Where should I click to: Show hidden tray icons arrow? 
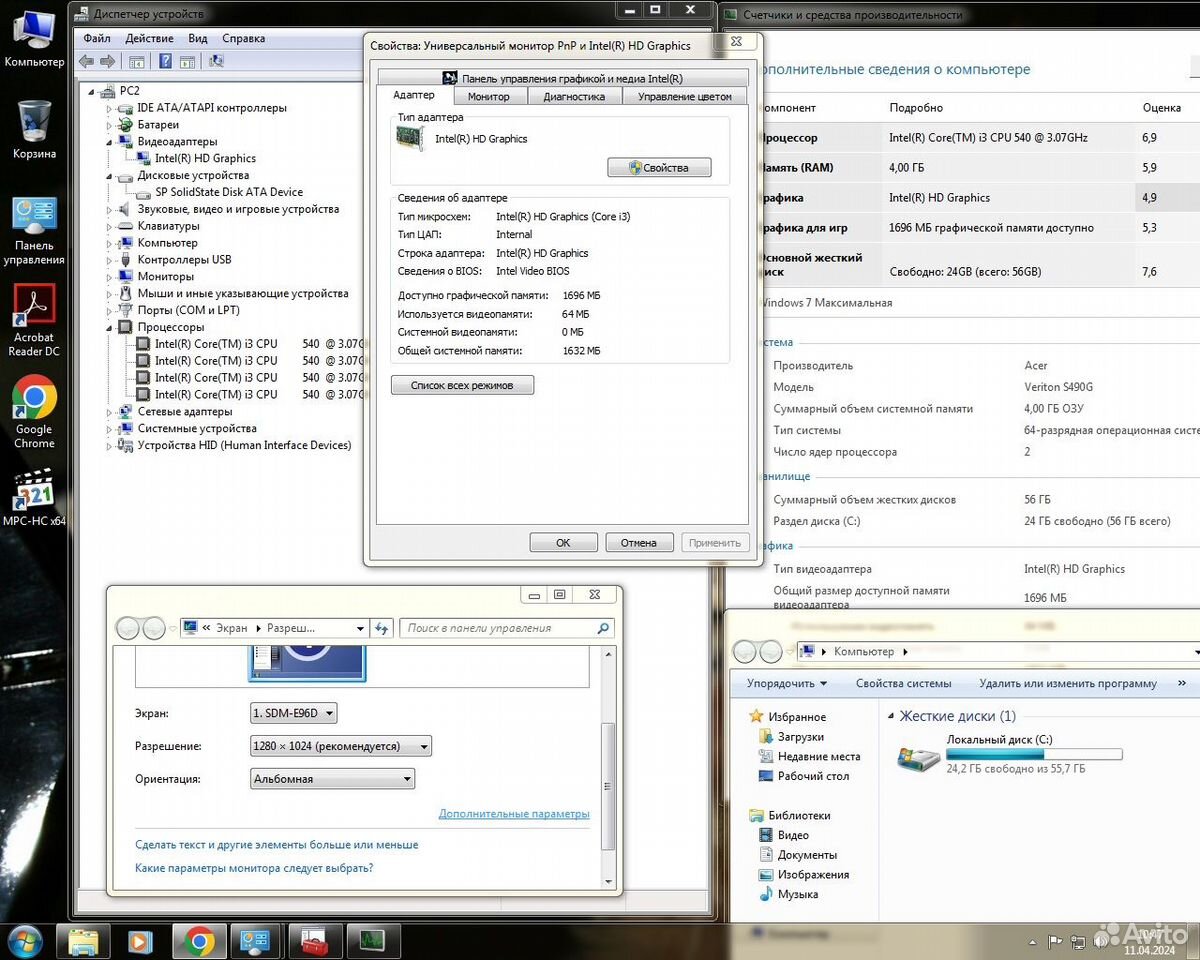pyautogui.click(x=1032, y=941)
